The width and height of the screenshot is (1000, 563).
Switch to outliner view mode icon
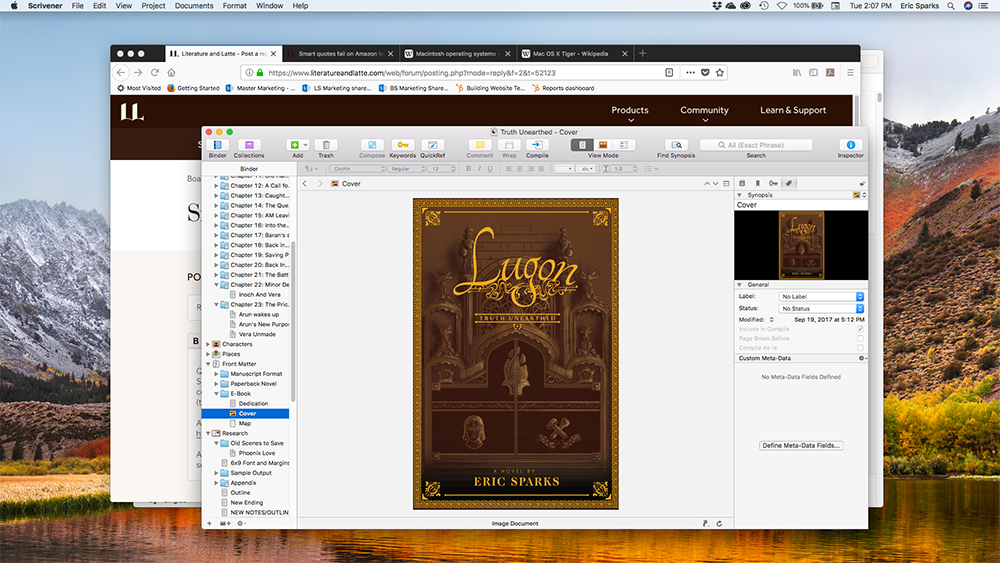coord(624,145)
